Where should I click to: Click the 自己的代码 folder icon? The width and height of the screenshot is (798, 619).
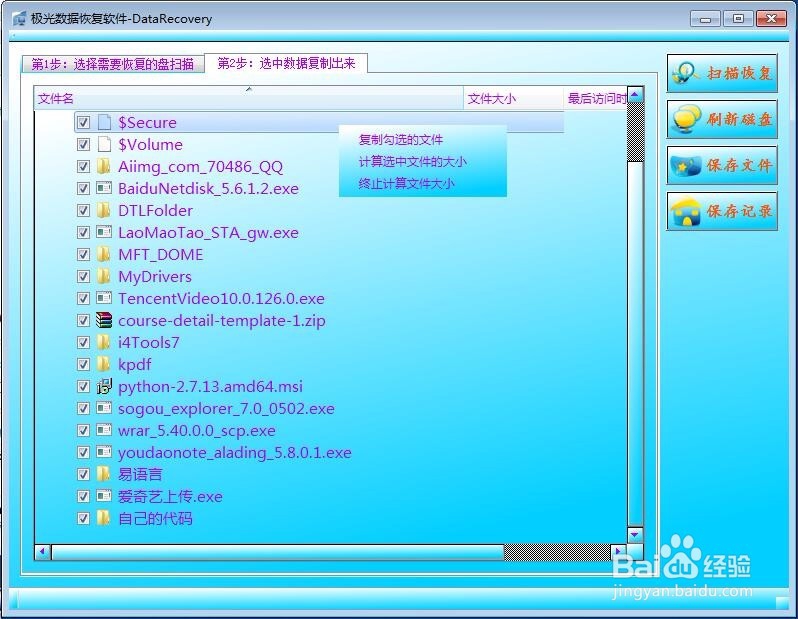103,518
